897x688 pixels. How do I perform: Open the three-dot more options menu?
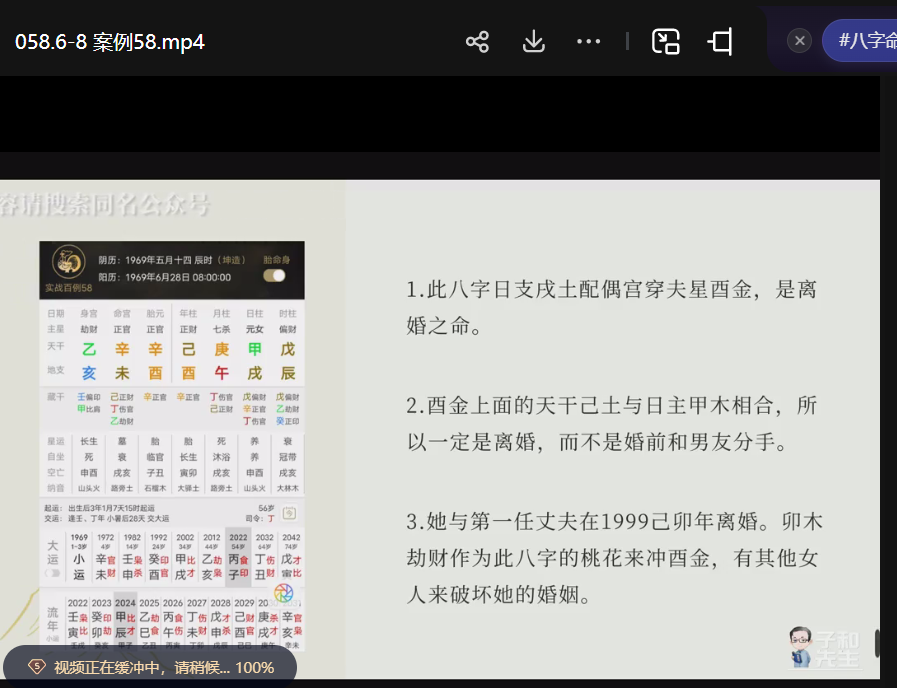coord(588,41)
